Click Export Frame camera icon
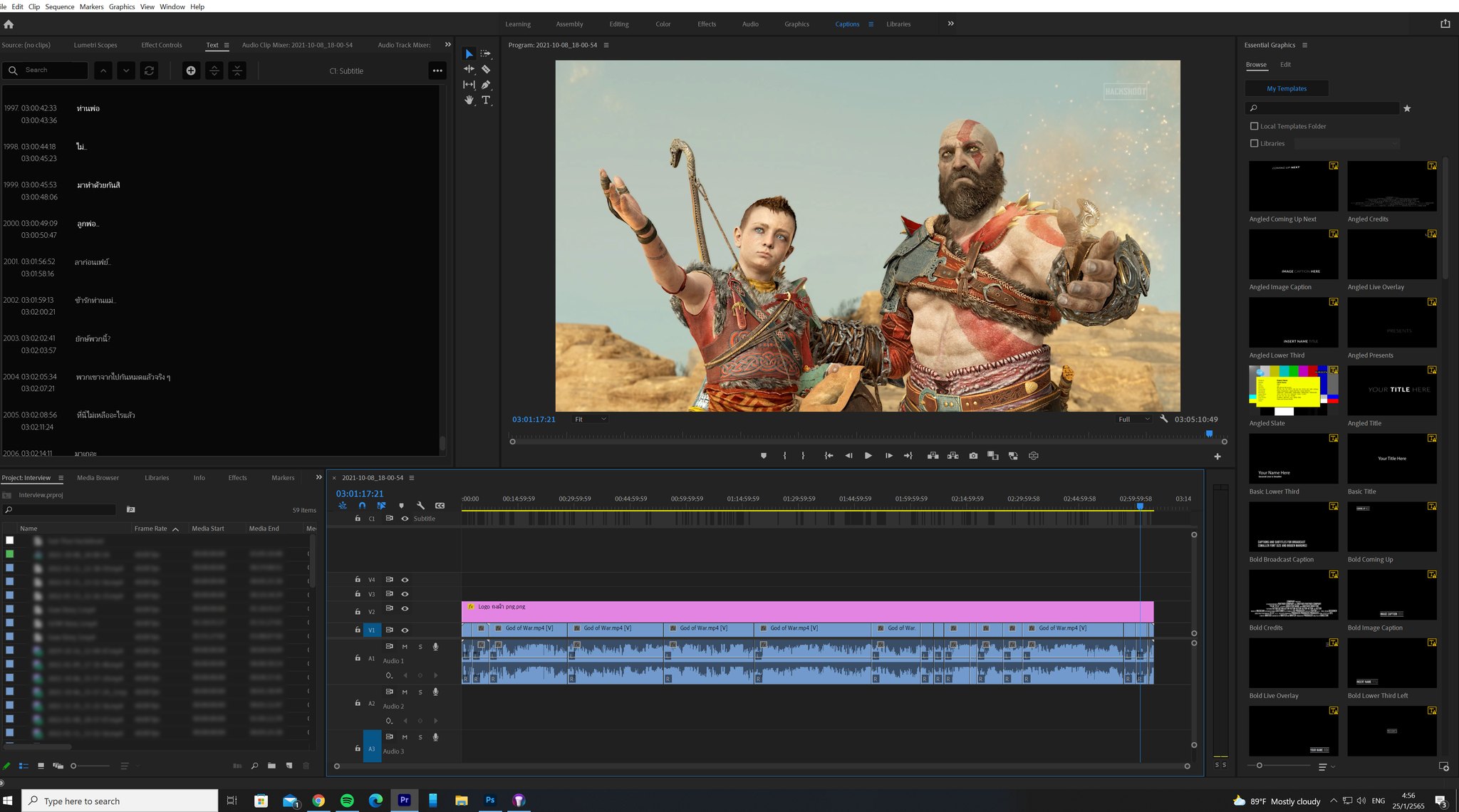Screen dimensions: 1459x812 (x=973, y=456)
